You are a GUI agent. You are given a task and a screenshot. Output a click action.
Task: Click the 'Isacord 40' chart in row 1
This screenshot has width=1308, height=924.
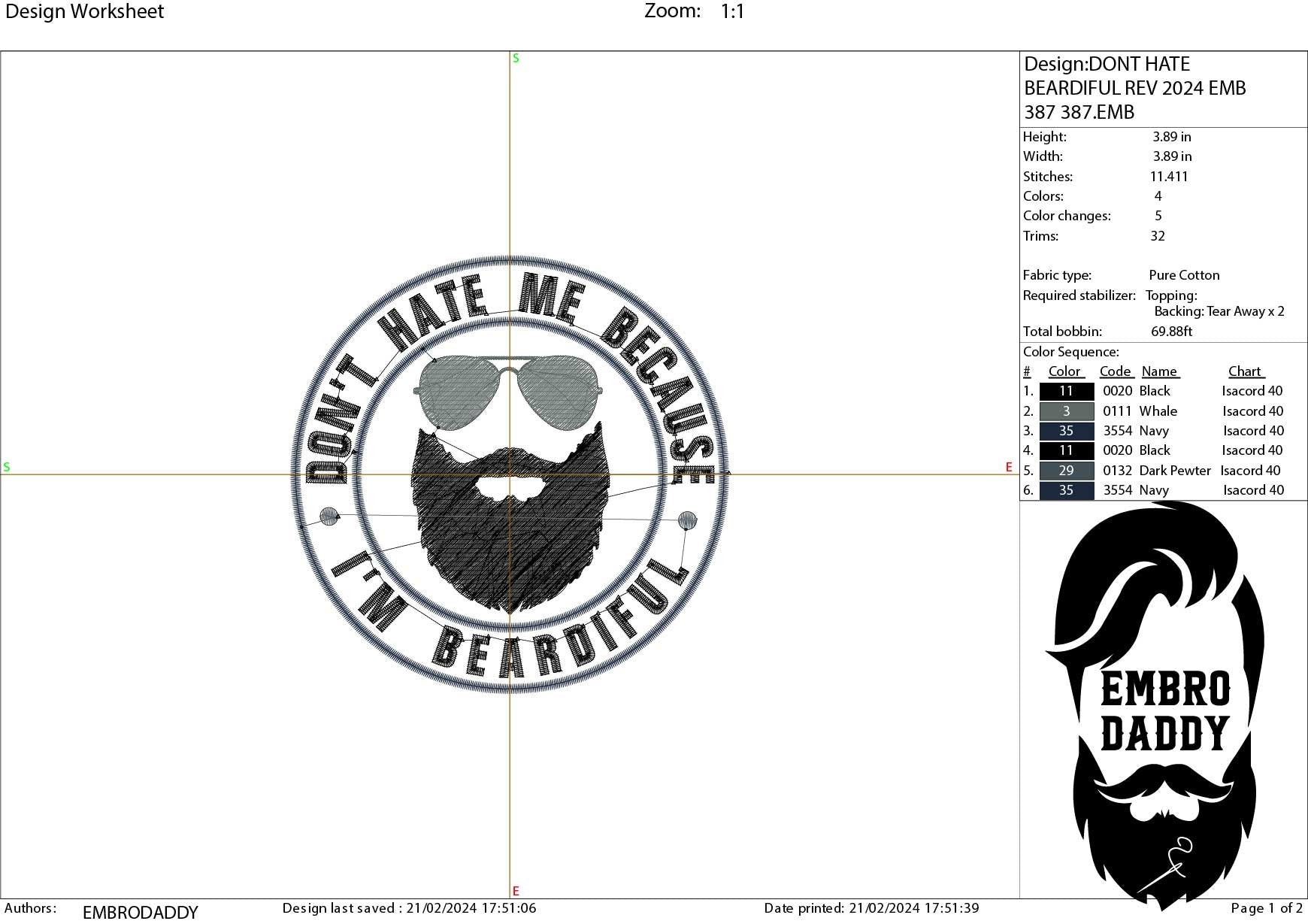pyautogui.click(x=1252, y=391)
